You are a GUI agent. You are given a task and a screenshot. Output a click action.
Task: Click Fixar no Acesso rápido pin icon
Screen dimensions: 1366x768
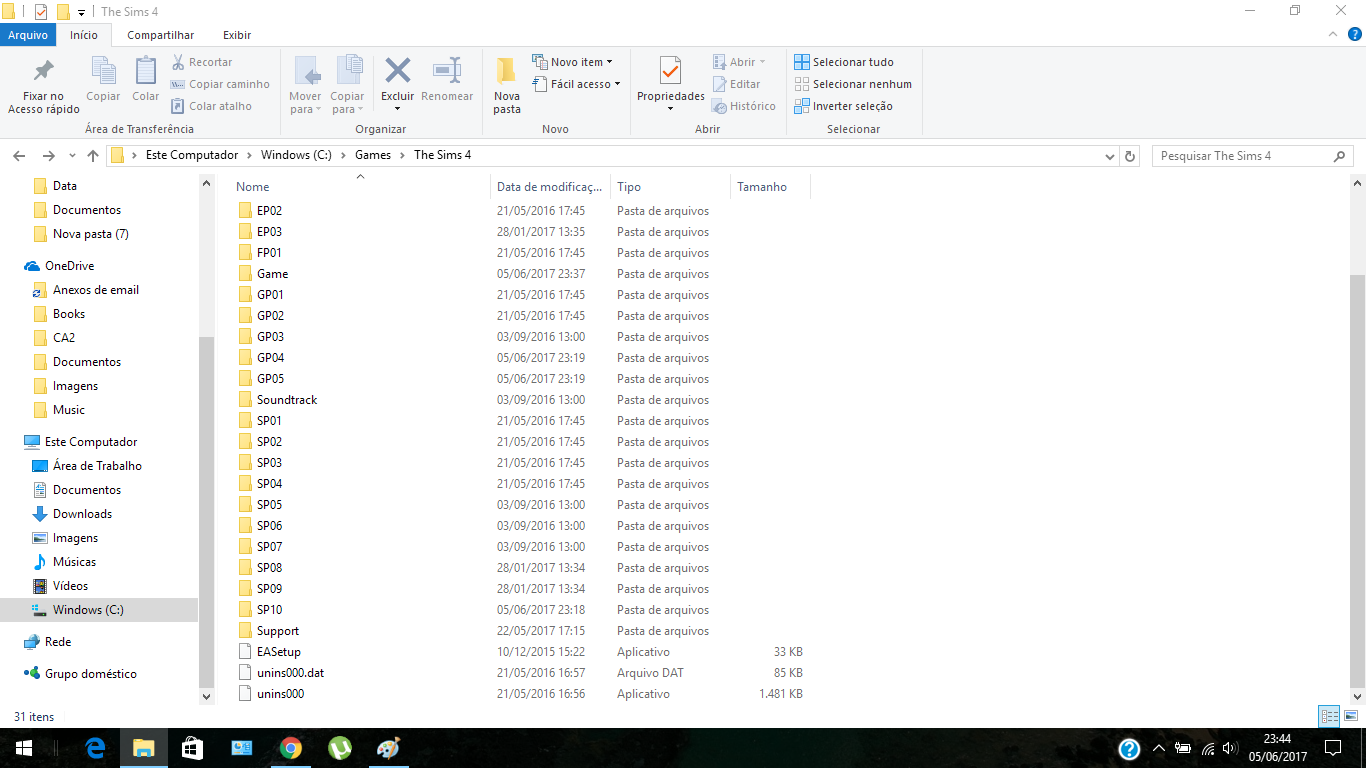(x=44, y=71)
